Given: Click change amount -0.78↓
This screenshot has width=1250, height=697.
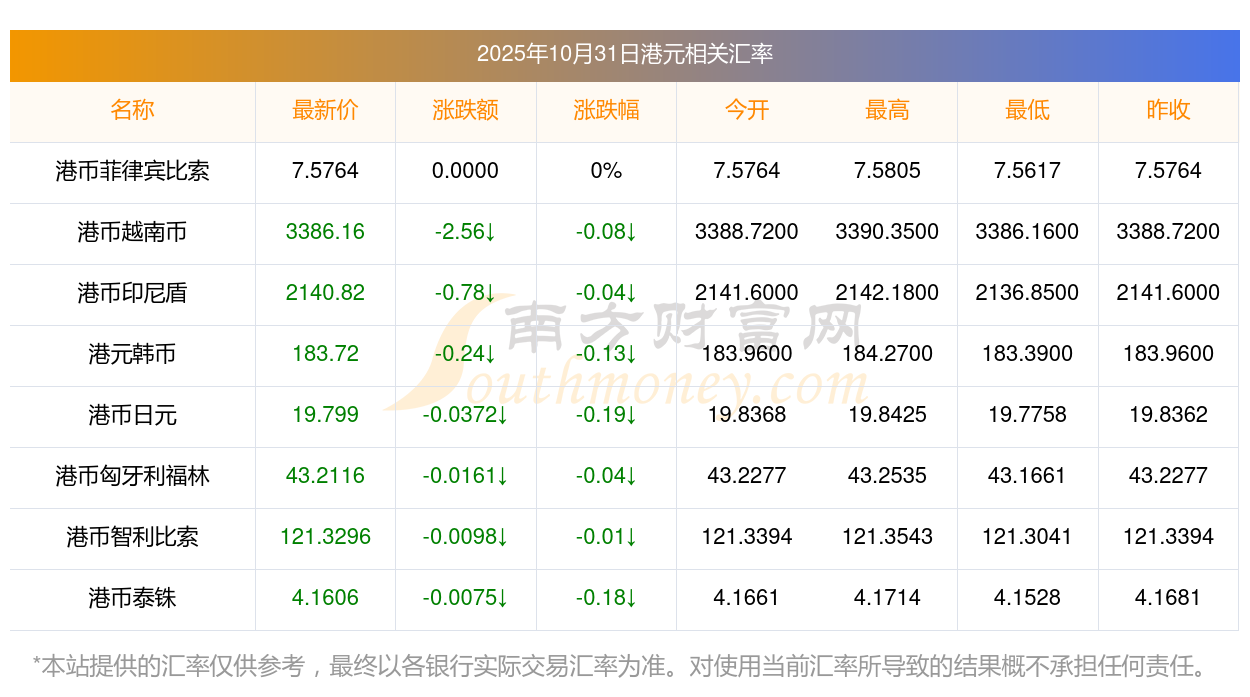Looking at the screenshot, I should tap(465, 293).
